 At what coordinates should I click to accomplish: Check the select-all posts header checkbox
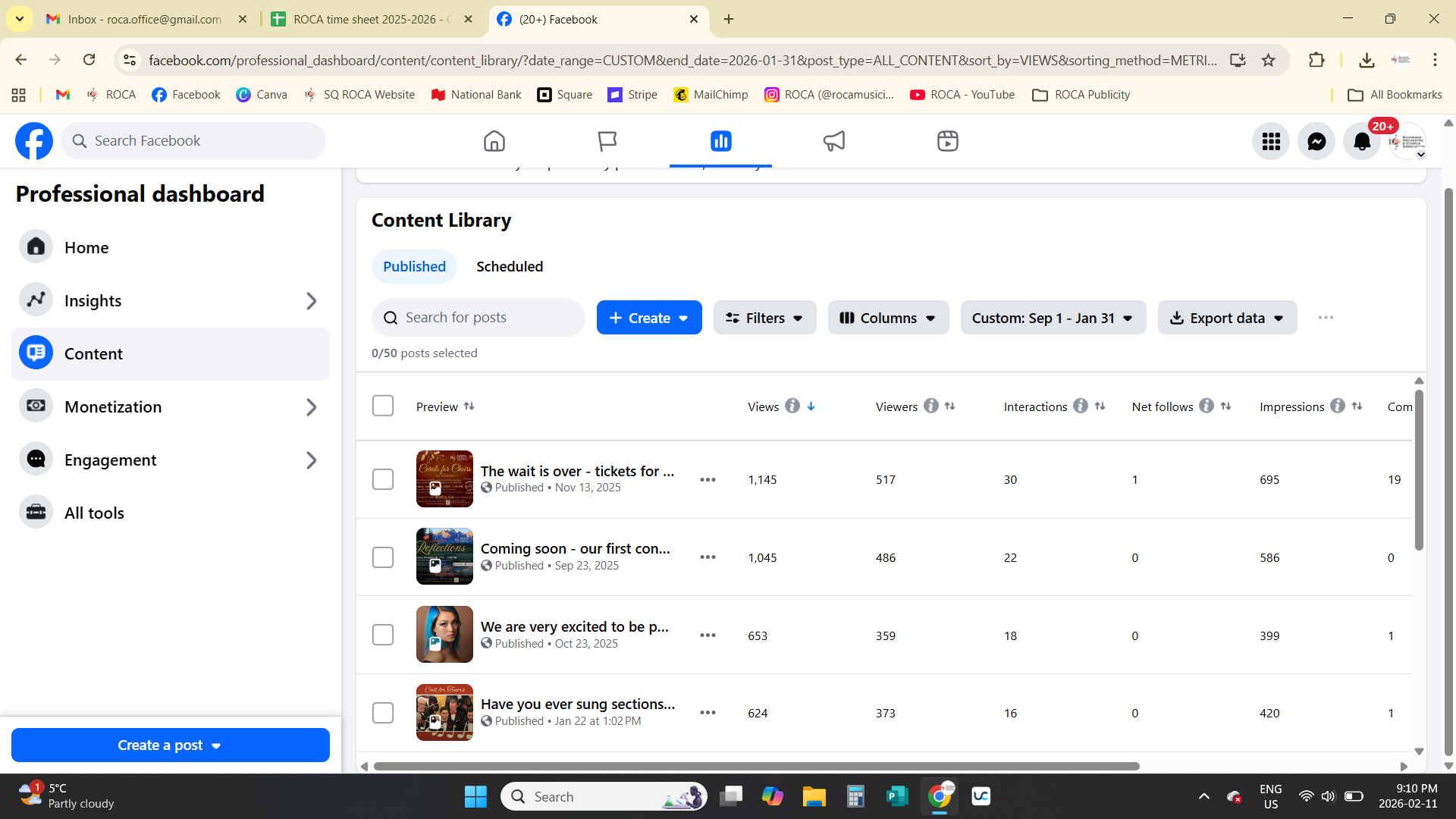click(x=383, y=406)
